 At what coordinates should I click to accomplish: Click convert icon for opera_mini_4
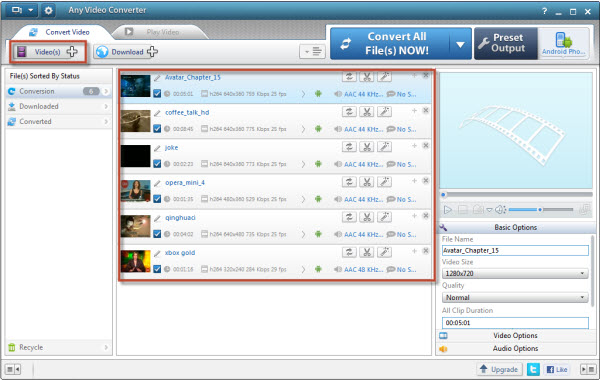tap(349, 182)
